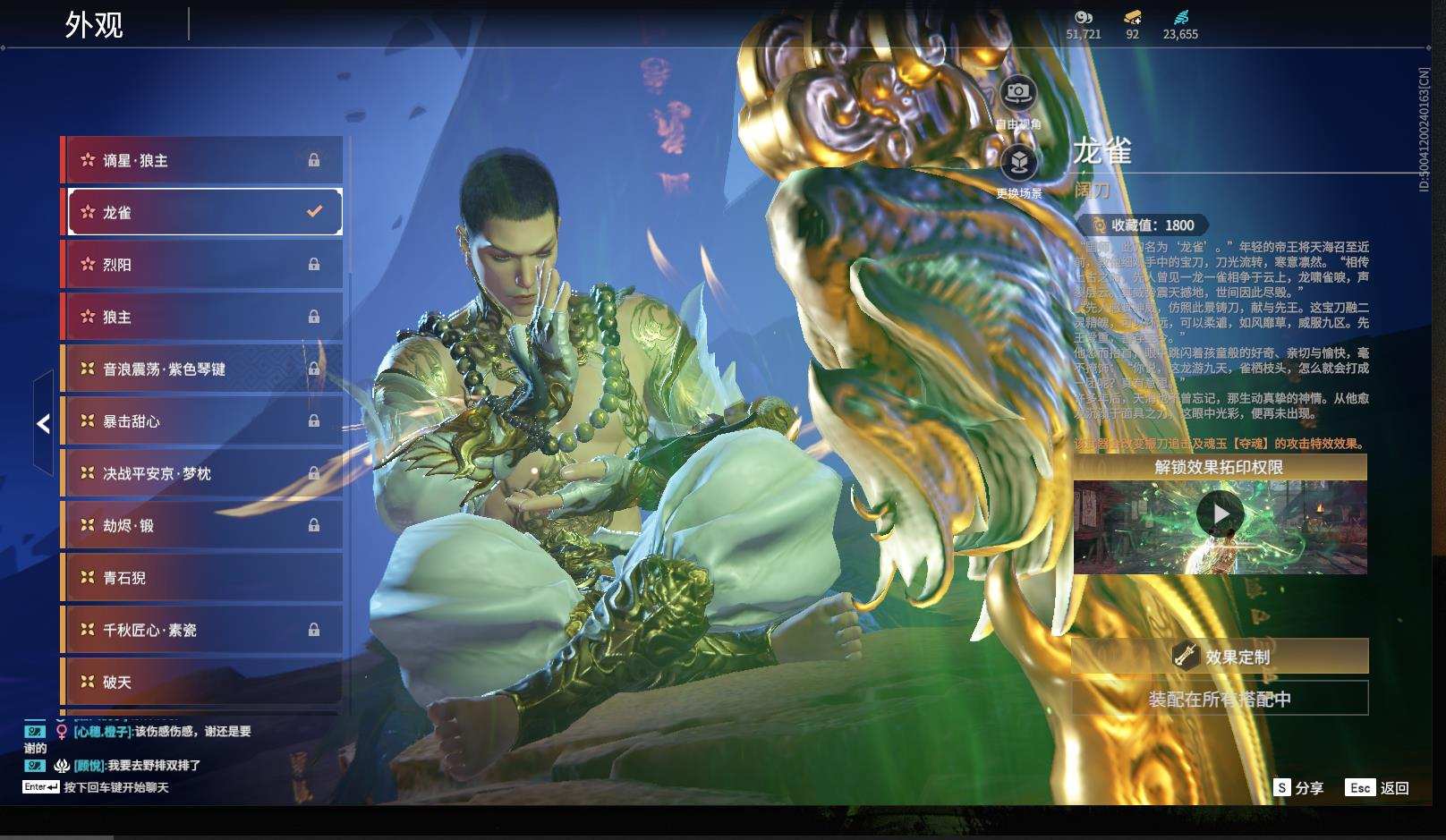Click the chat prompt 按下回车键开始聊天
Screen dimensions: 1446x840
click(x=116, y=787)
